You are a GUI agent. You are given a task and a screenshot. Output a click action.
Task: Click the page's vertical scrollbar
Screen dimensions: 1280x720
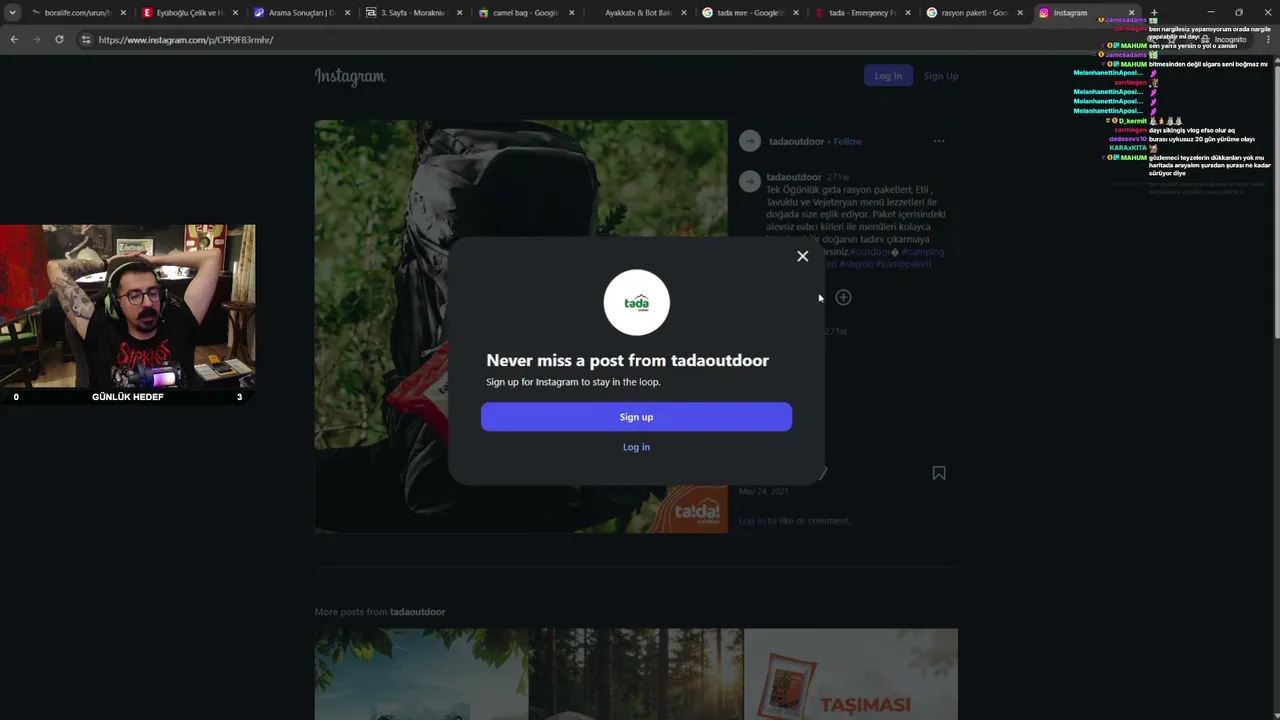[1276, 200]
